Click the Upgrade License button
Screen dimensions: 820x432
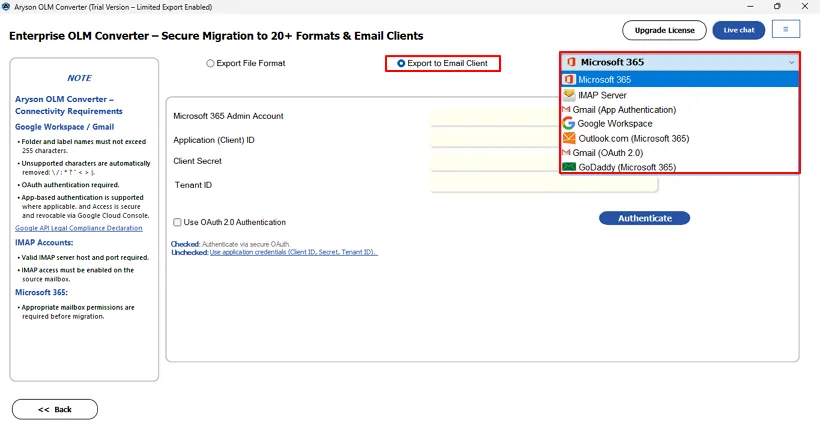[x=664, y=30]
